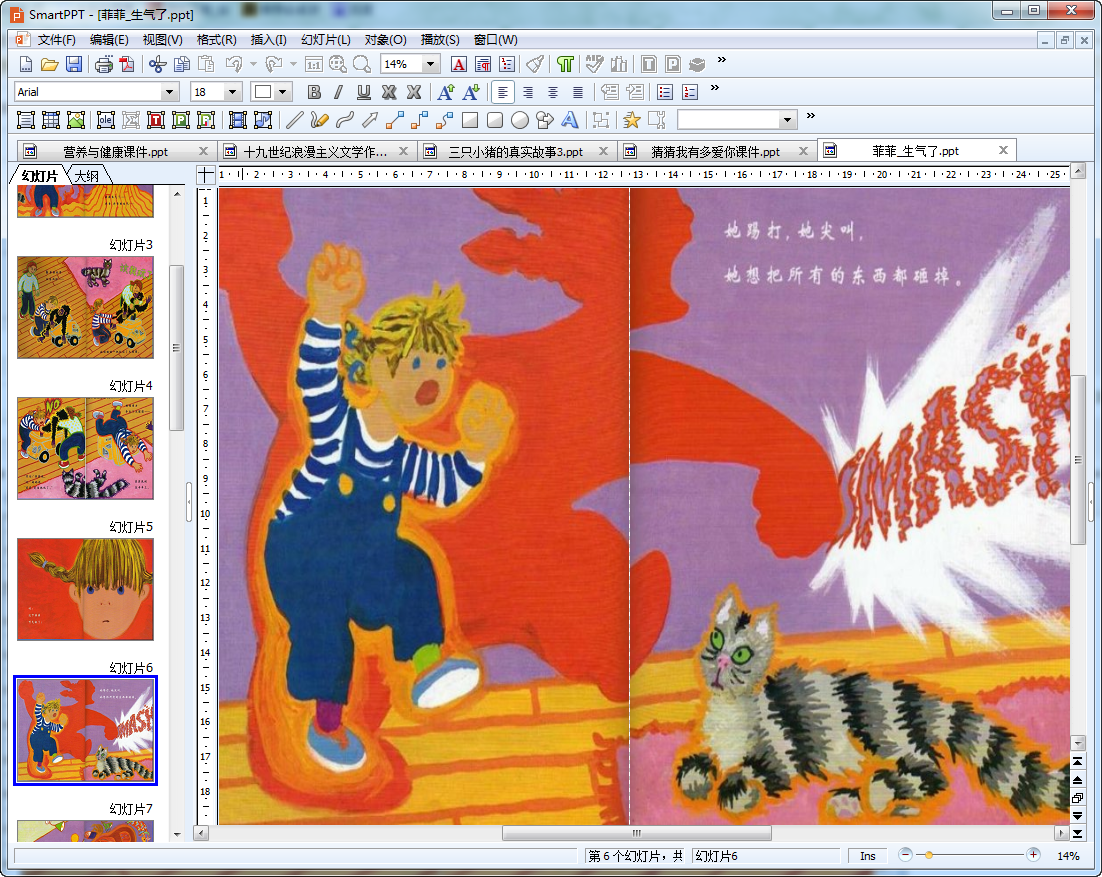Select the curve drawing tool
Screen dimensions: 1102x877
tap(344, 120)
